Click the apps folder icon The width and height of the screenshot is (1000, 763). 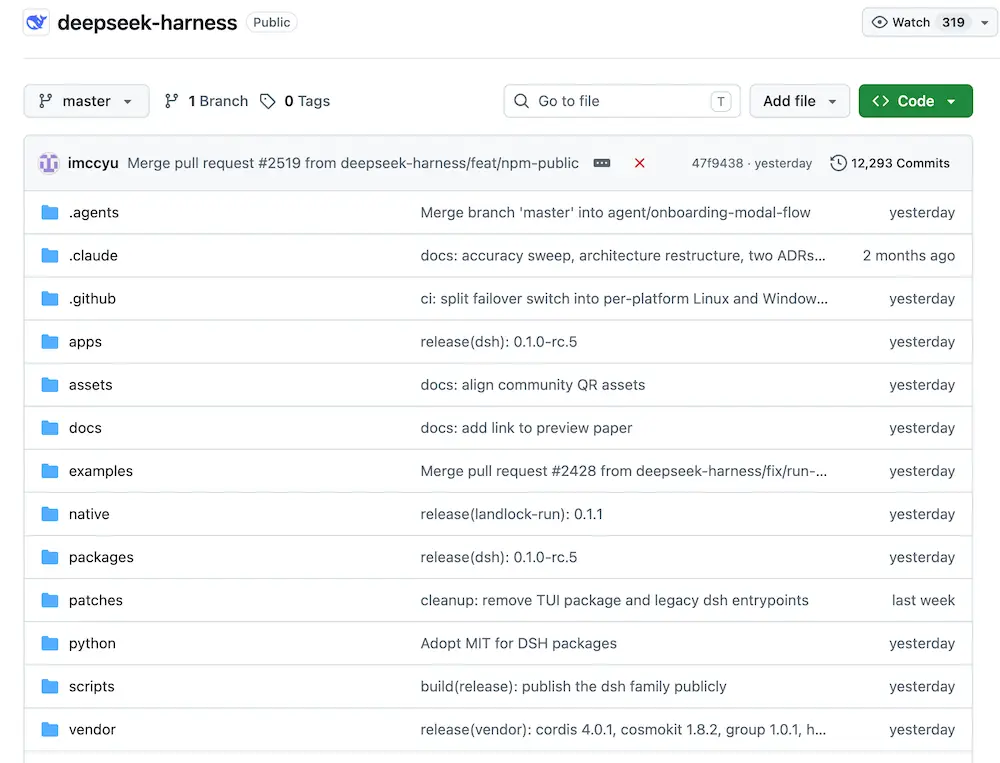click(x=50, y=342)
